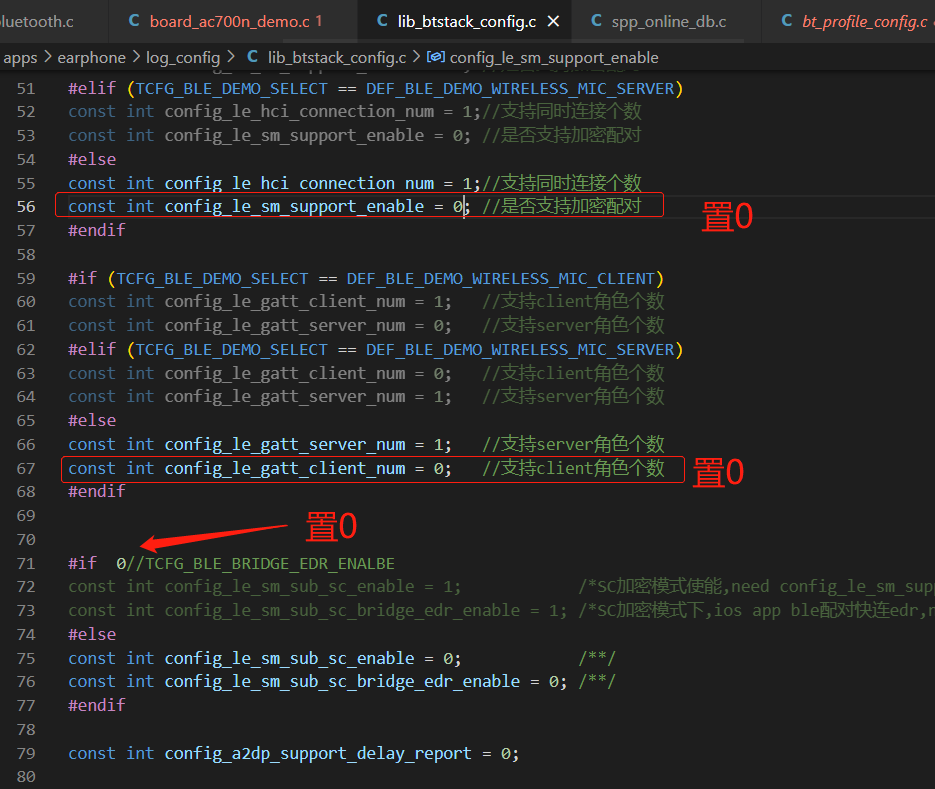Click config_a2dp_support_delay_report on line 79
The width and height of the screenshot is (935, 789).
(318, 753)
